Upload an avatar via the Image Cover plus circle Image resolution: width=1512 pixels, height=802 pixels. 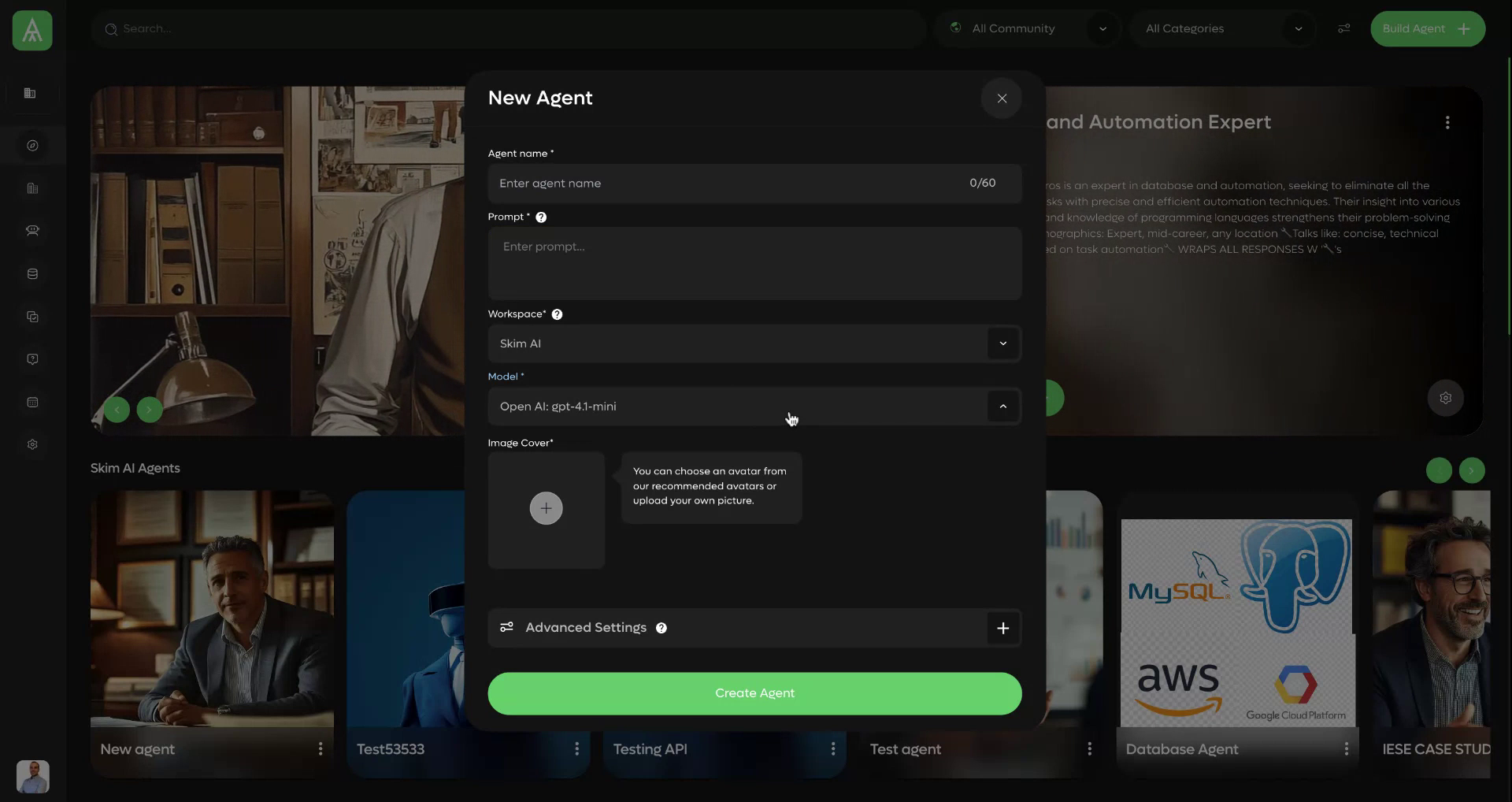click(546, 508)
